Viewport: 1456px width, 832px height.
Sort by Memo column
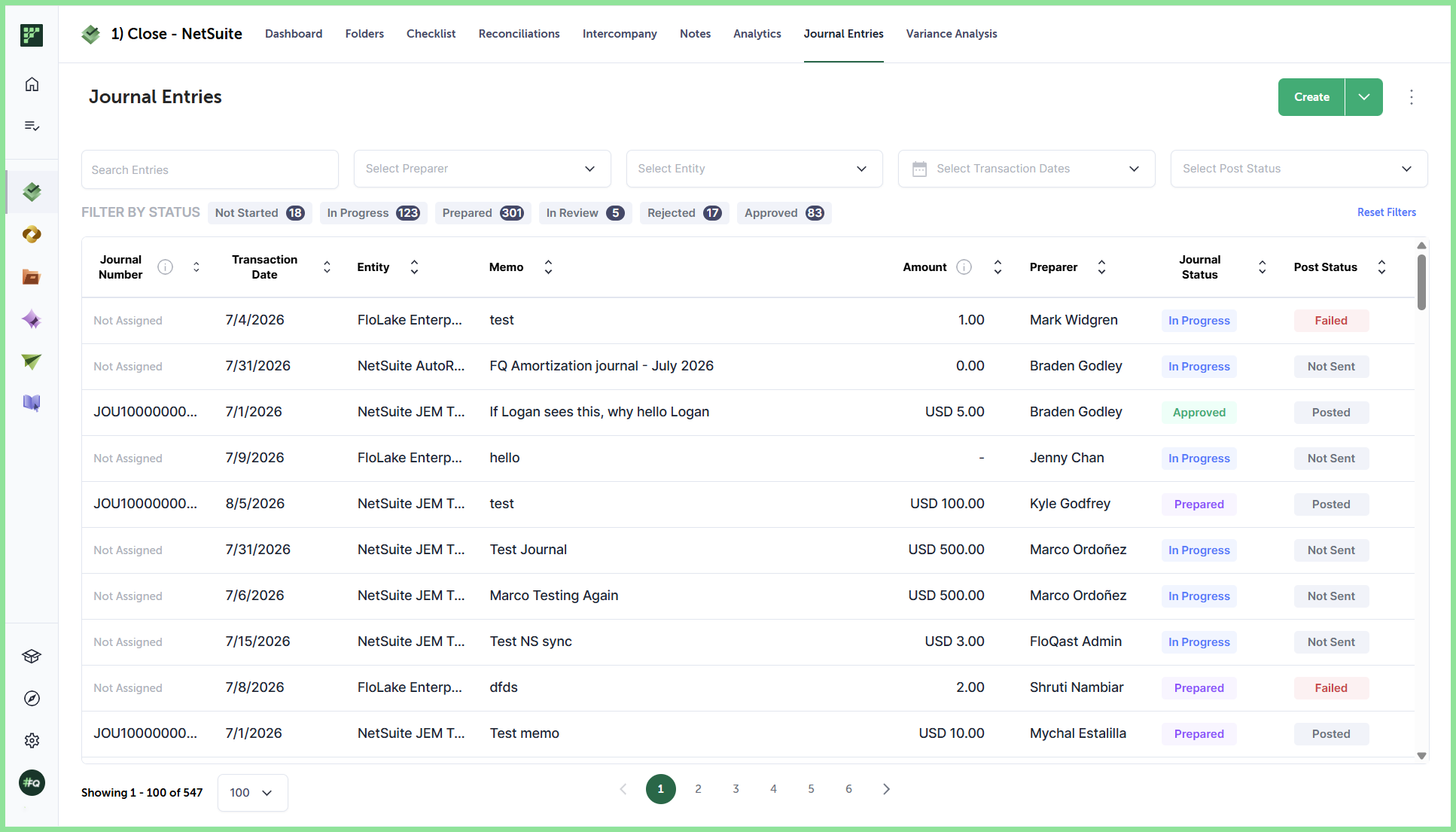[548, 267]
